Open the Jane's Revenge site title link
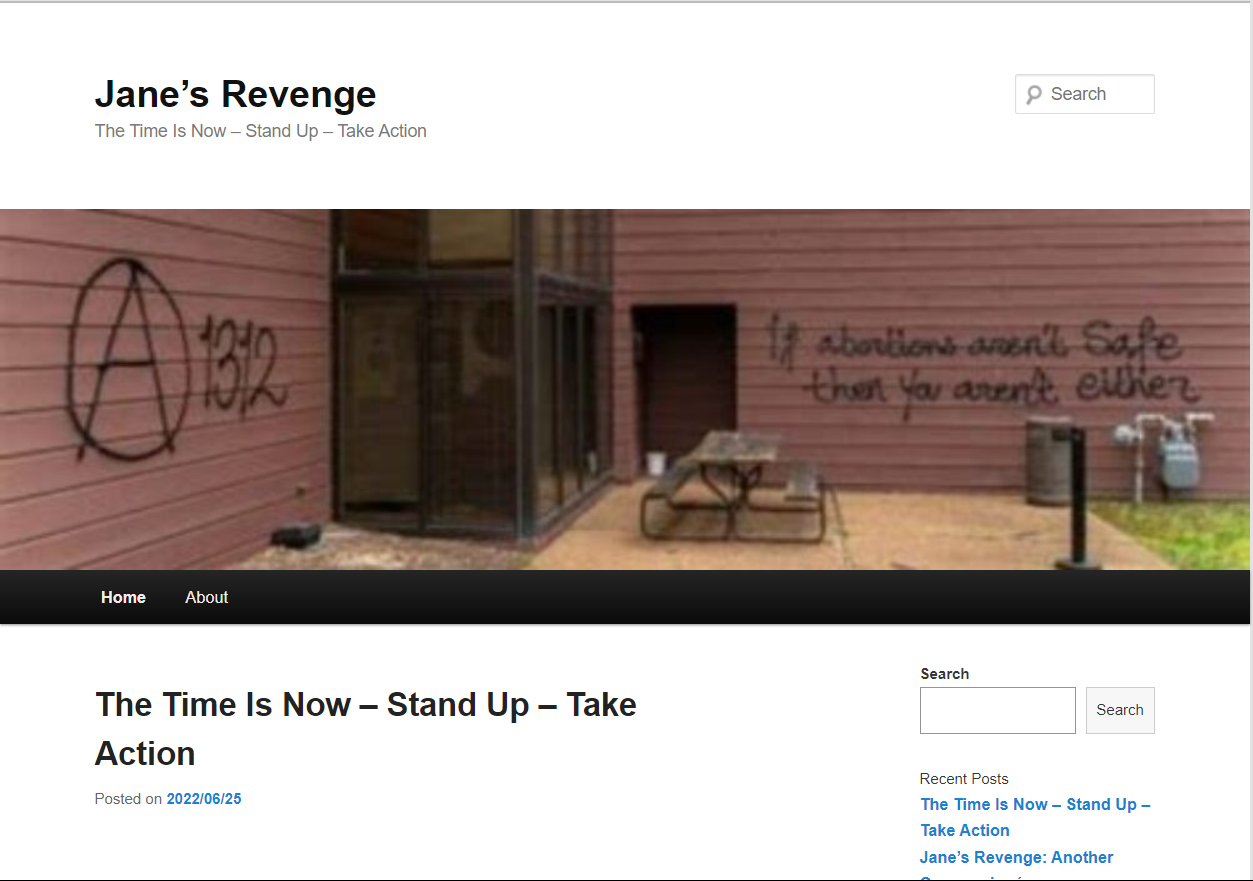Image resolution: width=1253 pixels, height=881 pixels. pyautogui.click(x=235, y=94)
